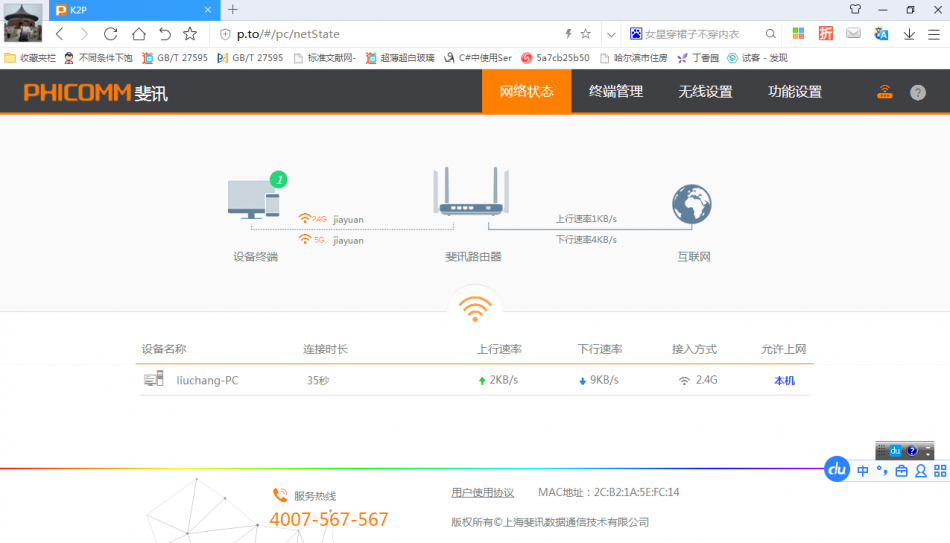Click the skin shirt icon in title bar
950x543 pixels.
click(855, 9)
